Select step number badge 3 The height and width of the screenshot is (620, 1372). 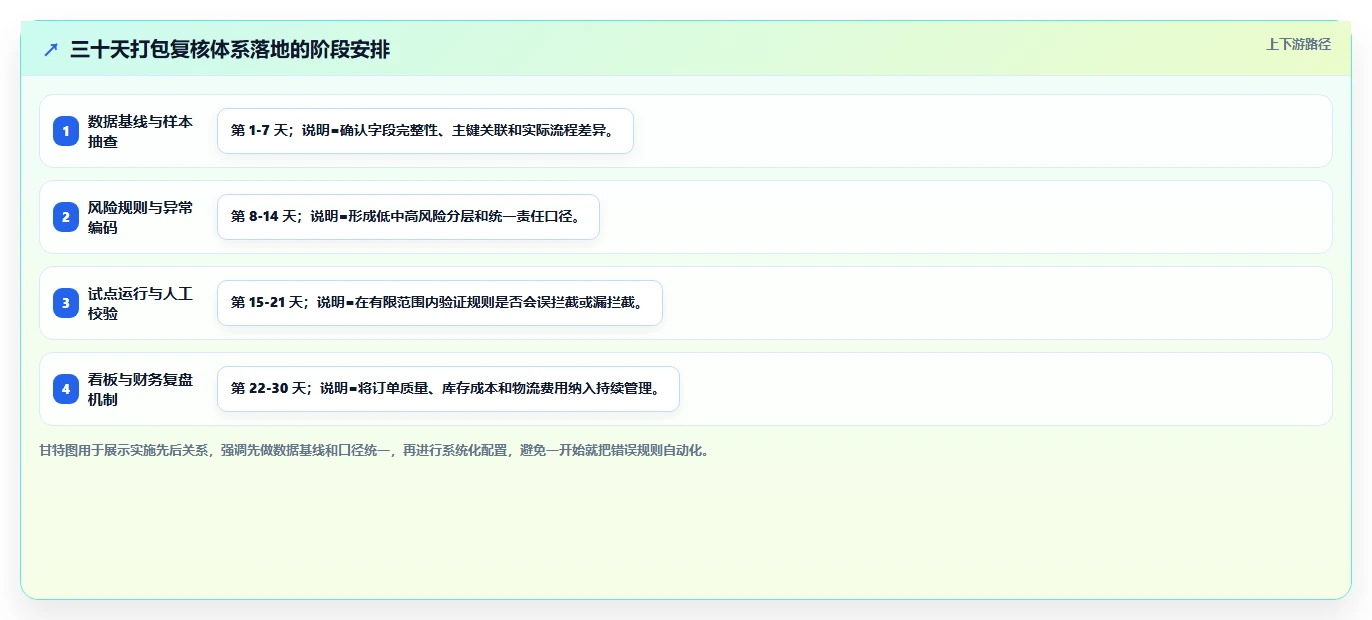tap(66, 303)
